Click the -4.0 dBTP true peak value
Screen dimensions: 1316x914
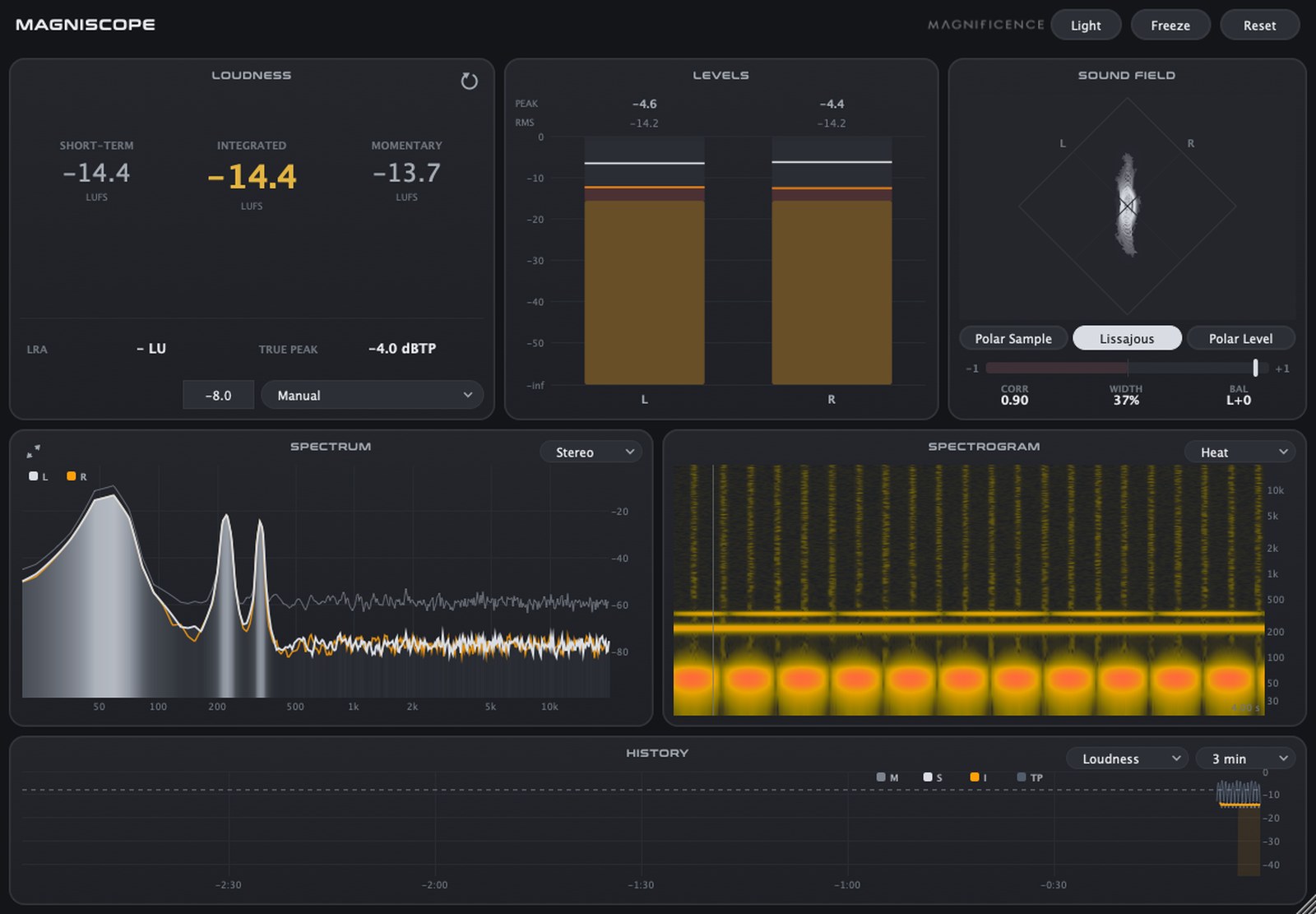(x=402, y=348)
